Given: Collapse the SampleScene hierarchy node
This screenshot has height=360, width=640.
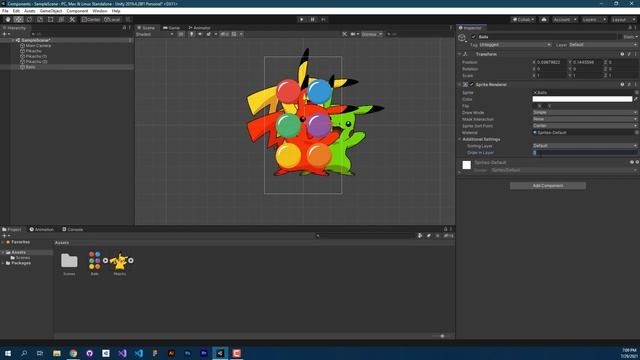Looking at the screenshot, I should point(13,40).
